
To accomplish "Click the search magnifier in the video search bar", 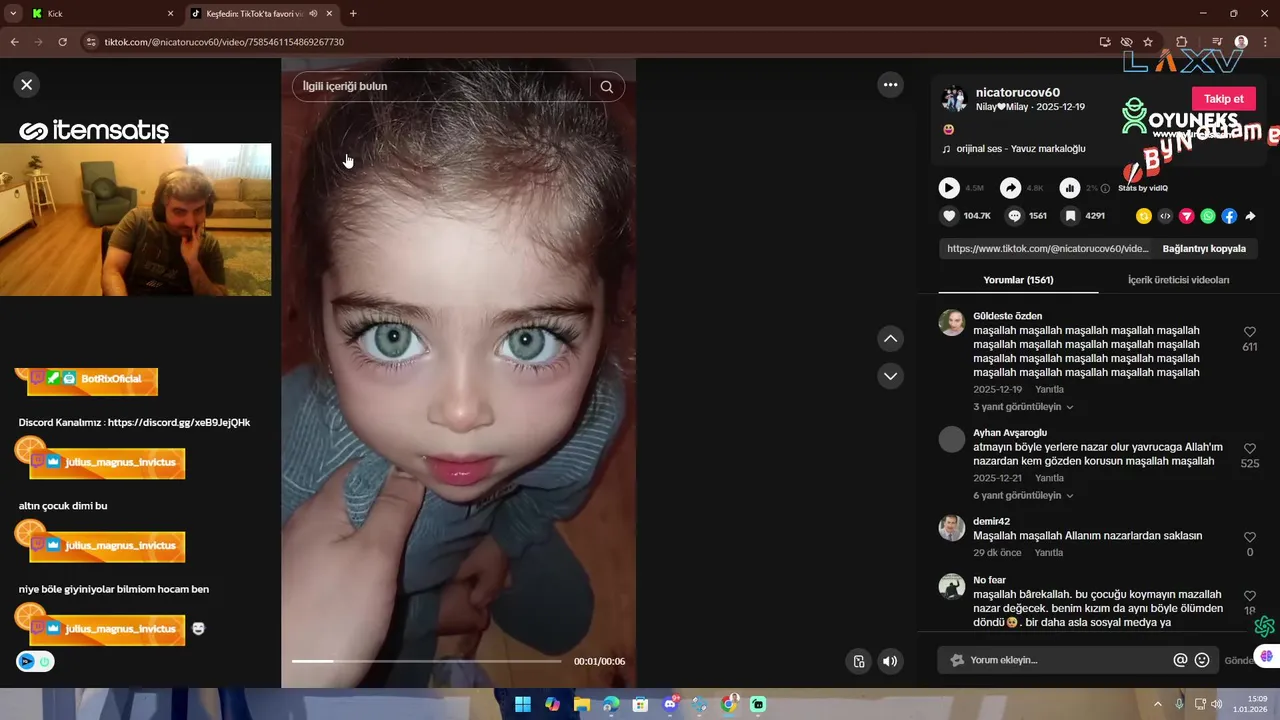I will [606, 86].
